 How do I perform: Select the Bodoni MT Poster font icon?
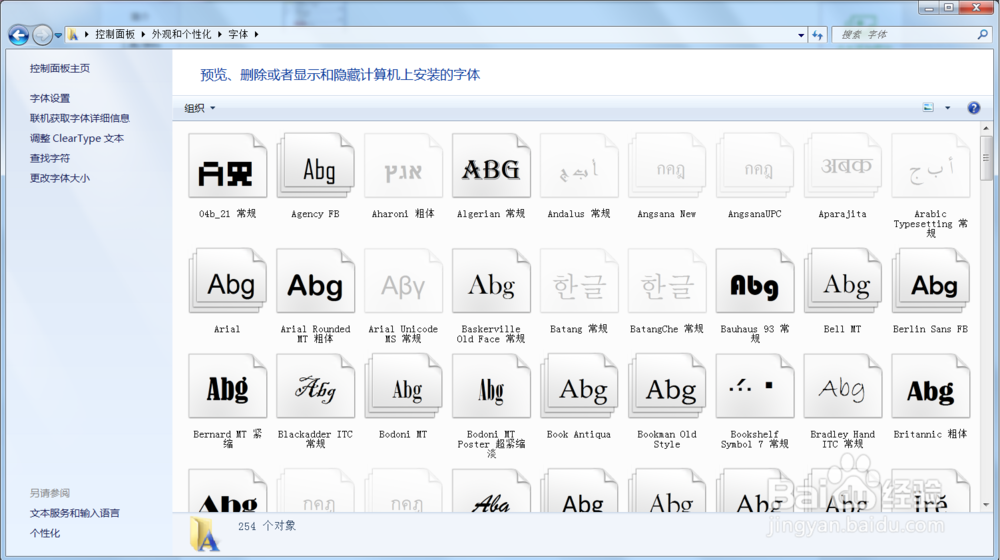pos(491,387)
